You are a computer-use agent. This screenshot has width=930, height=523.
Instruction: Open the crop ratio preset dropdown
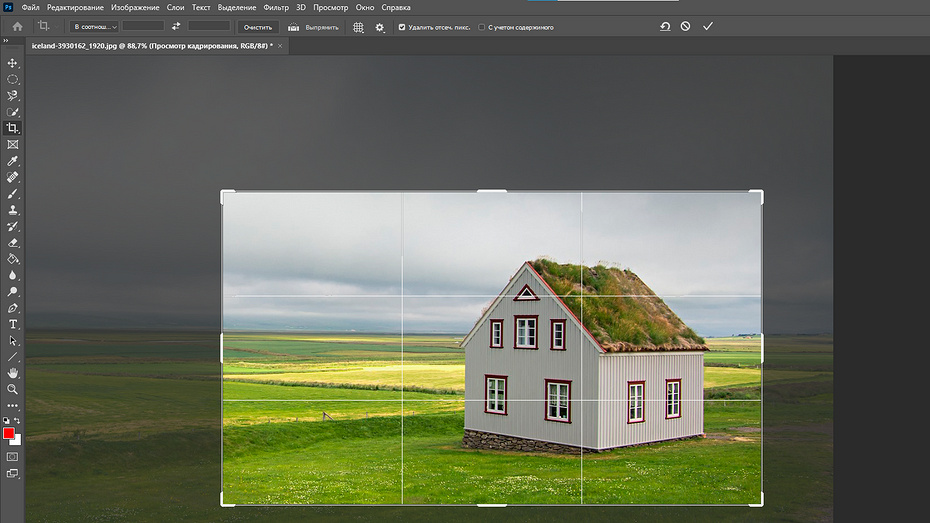[x=95, y=27]
